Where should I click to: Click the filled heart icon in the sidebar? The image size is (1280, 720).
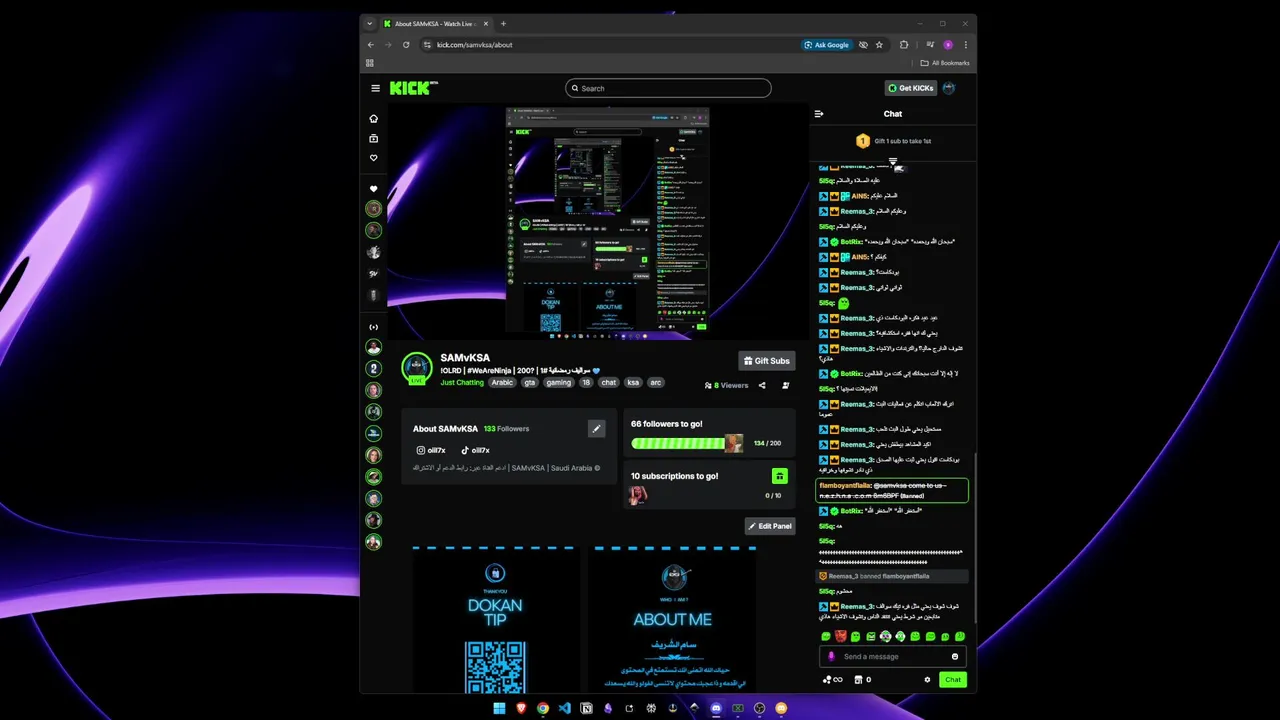pos(374,189)
